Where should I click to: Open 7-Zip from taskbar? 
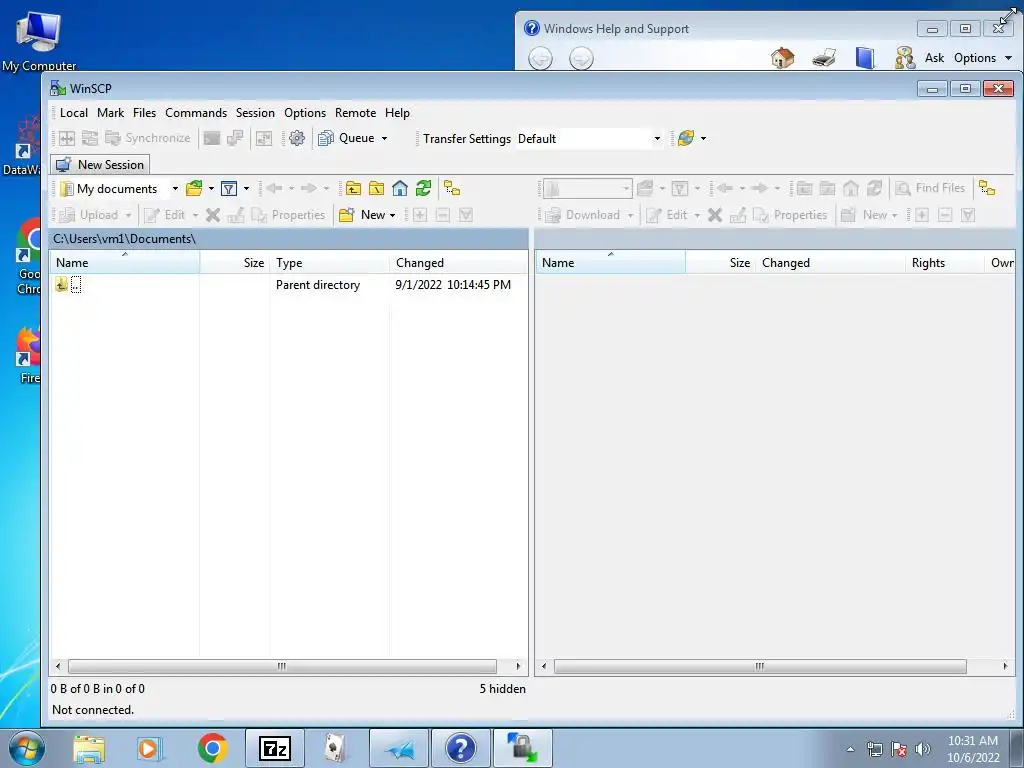click(275, 748)
